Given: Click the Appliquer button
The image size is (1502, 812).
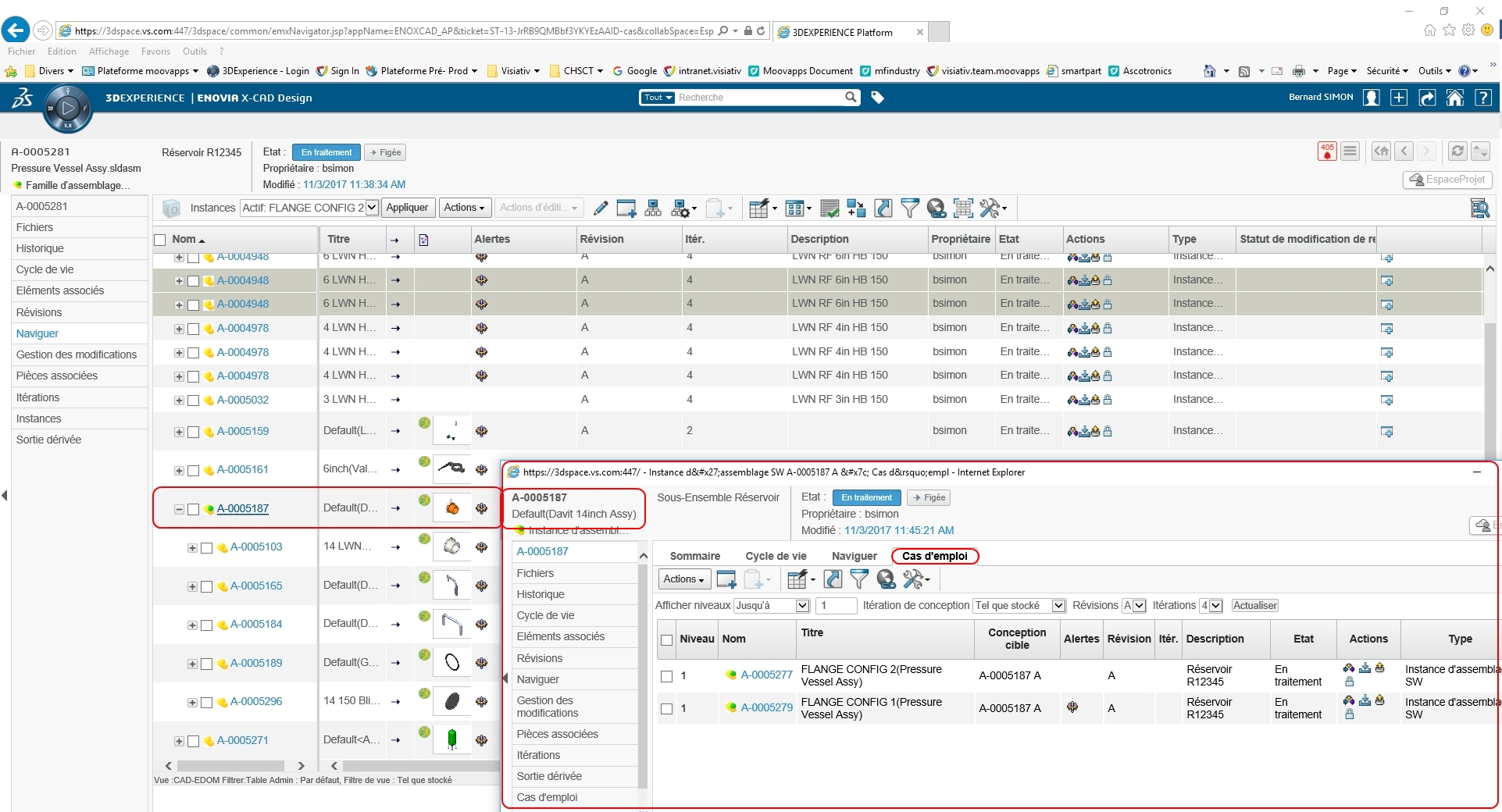Looking at the screenshot, I should tap(407, 208).
